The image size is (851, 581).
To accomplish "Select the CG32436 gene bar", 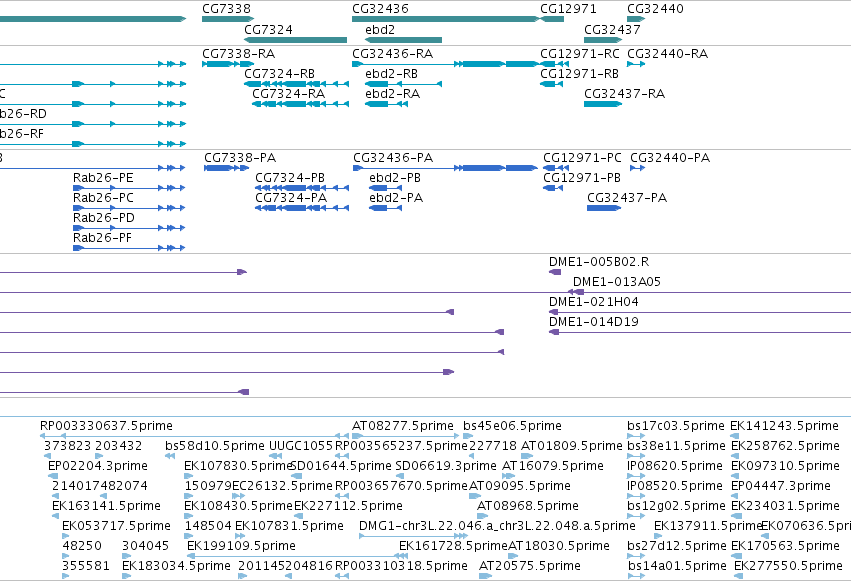I will [446, 19].
